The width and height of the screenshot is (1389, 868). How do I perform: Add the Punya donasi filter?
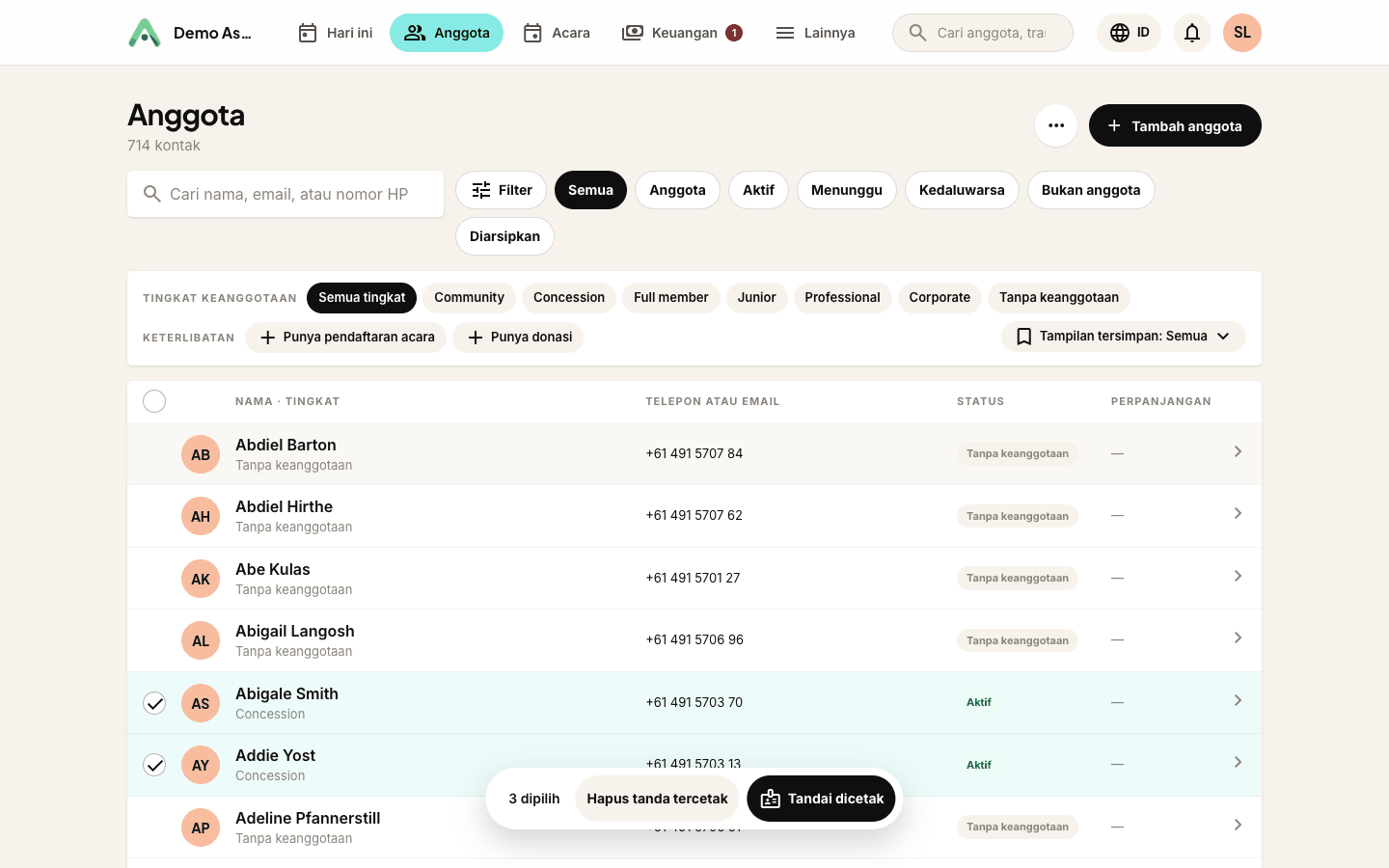518,338
